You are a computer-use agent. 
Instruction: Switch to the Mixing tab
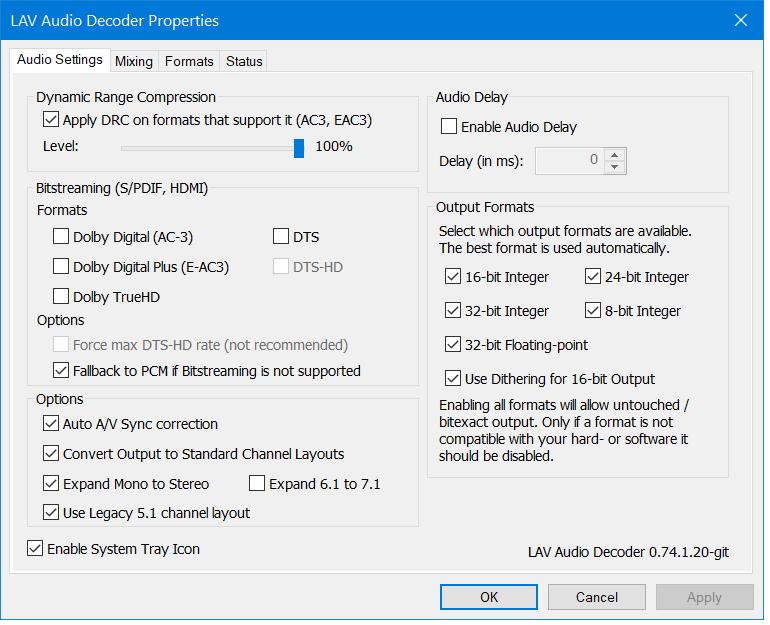point(134,61)
